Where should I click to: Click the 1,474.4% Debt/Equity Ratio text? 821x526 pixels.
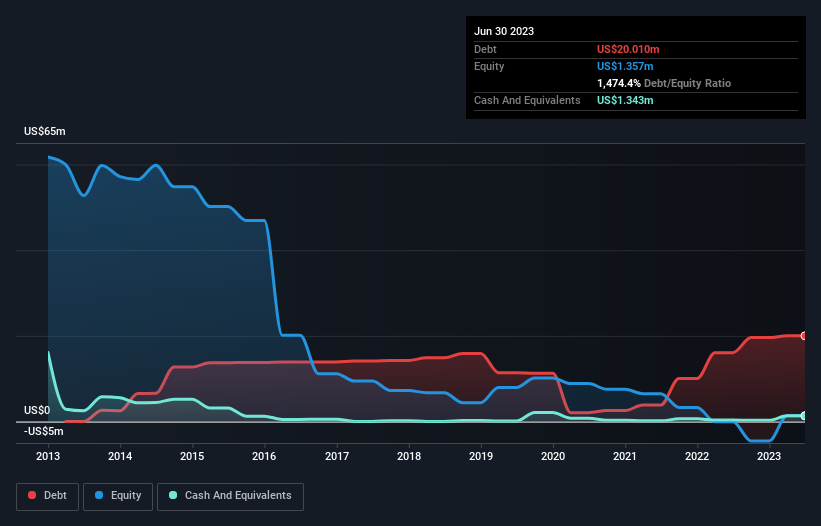click(x=664, y=83)
